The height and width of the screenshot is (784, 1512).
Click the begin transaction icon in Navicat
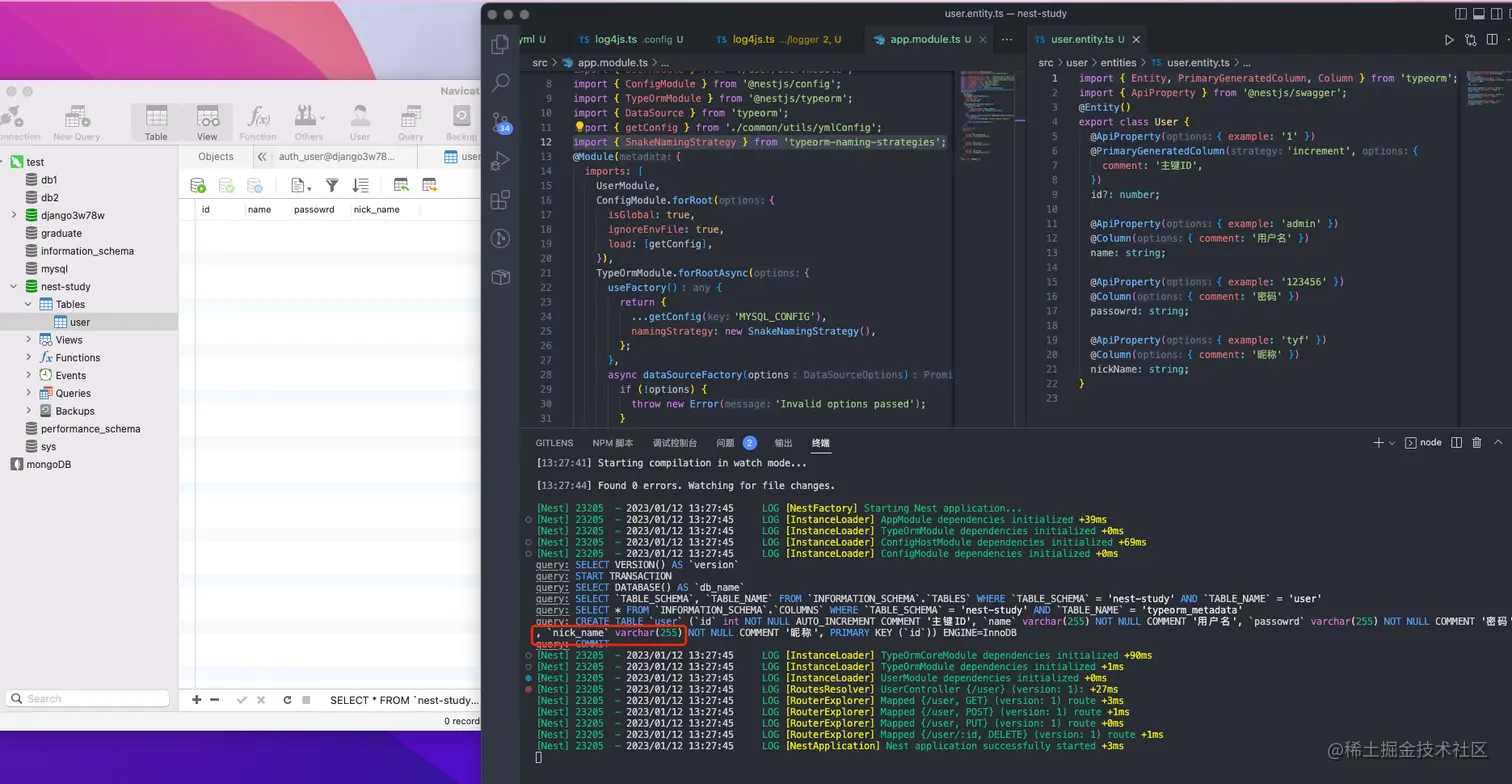coord(198,185)
